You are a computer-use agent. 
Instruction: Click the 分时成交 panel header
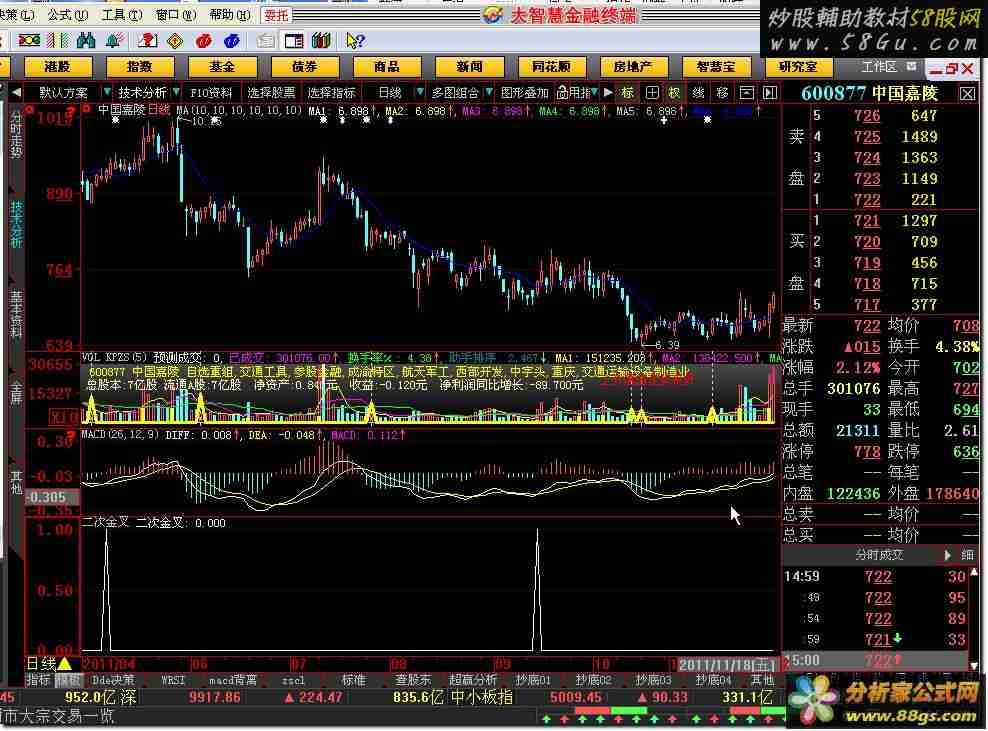(x=879, y=555)
